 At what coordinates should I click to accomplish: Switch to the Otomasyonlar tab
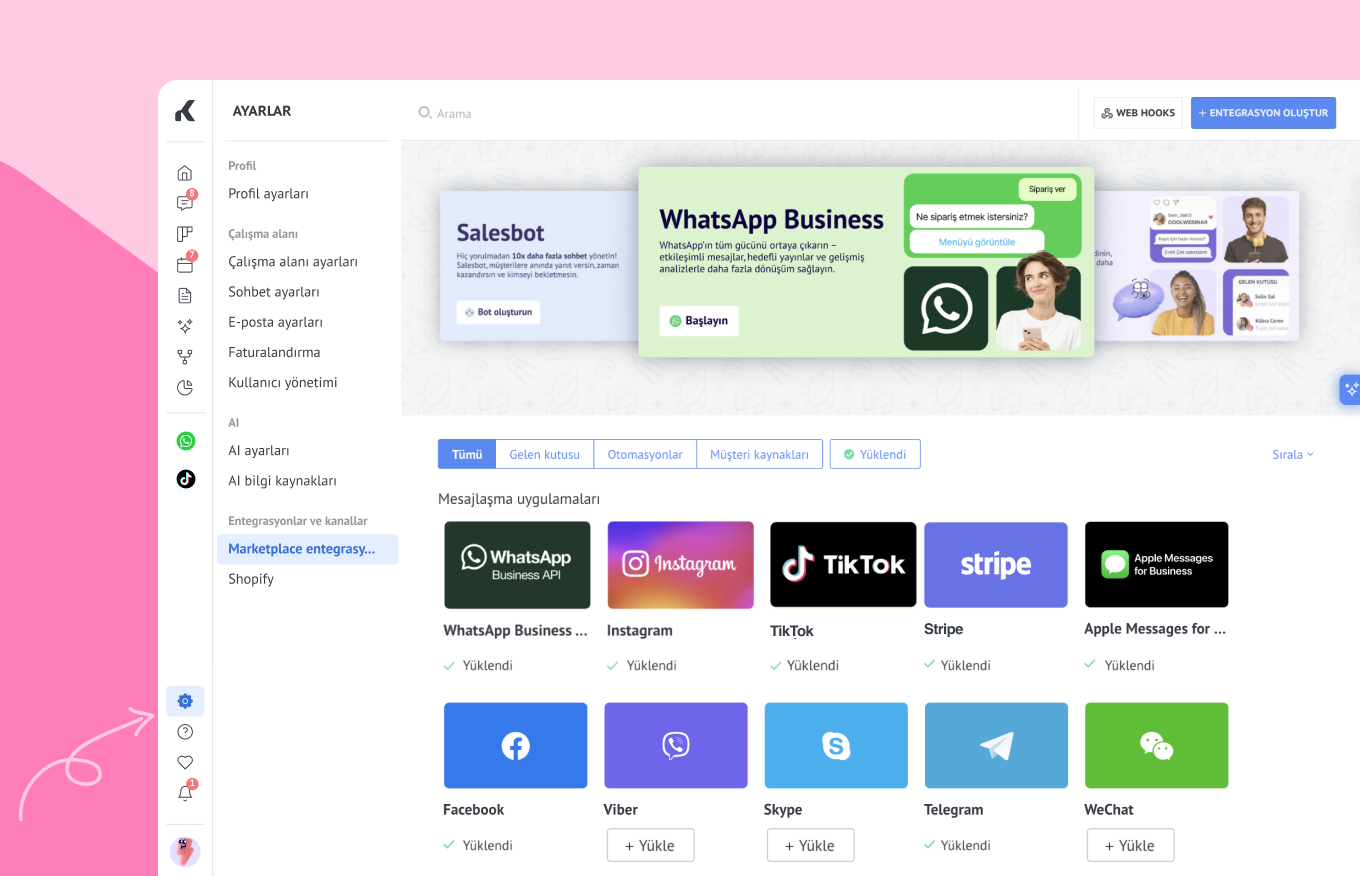(645, 454)
